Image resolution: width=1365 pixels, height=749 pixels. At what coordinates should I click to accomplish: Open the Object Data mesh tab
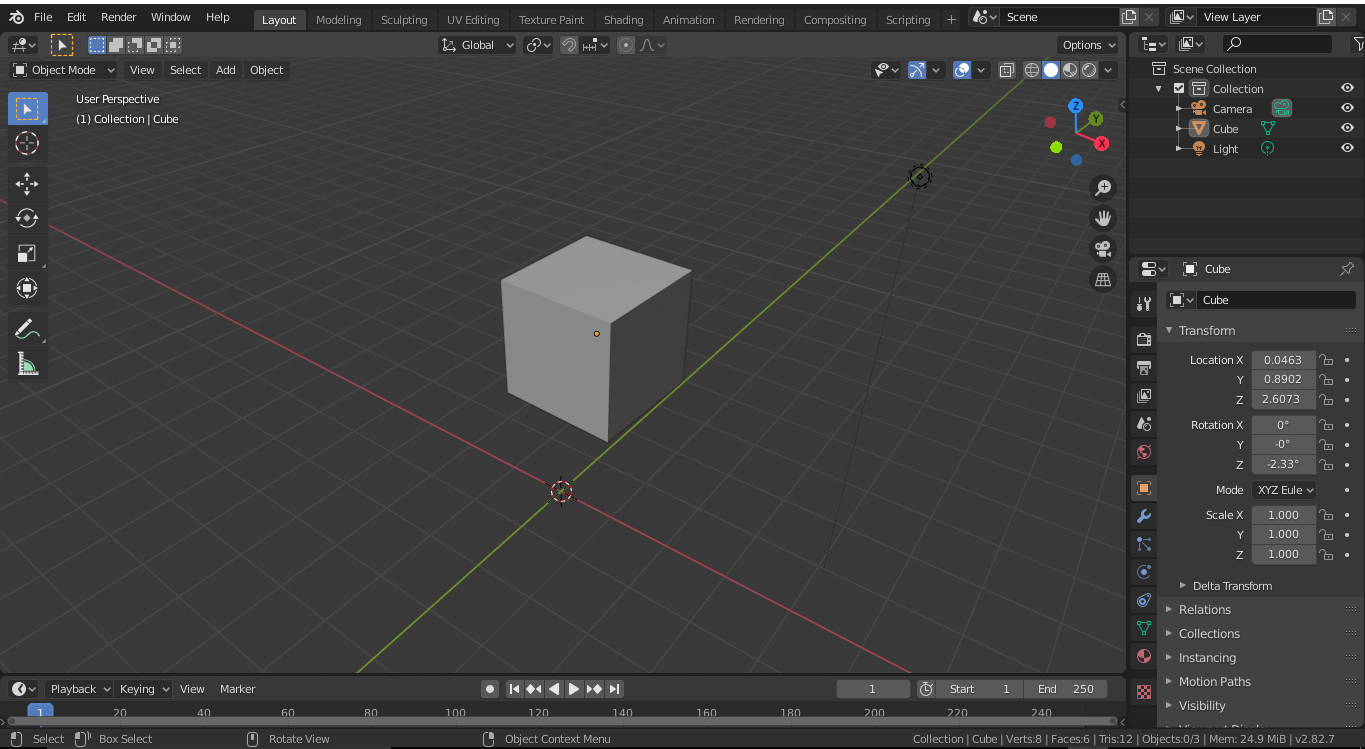[1144, 628]
